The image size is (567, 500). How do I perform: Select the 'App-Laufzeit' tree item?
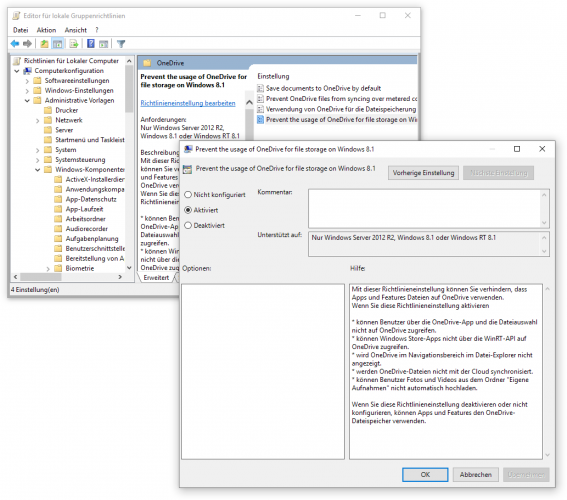pyautogui.click(x=84, y=209)
